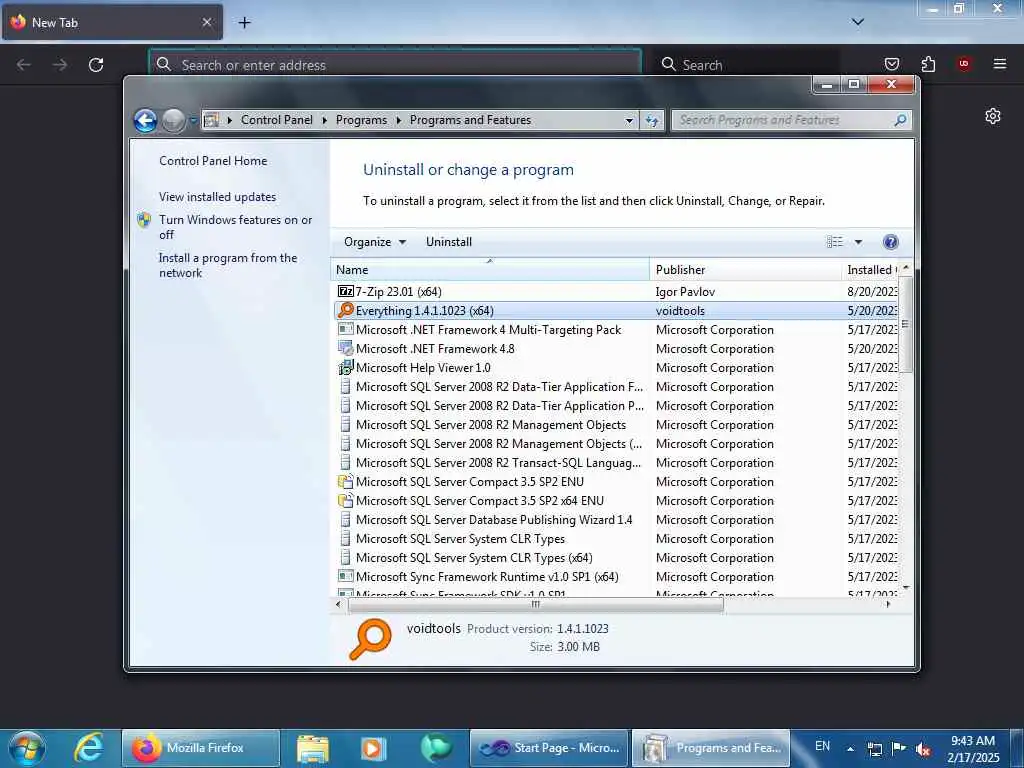
Task: Click the Igor Pavlov publisher cell
Action: [685, 292]
